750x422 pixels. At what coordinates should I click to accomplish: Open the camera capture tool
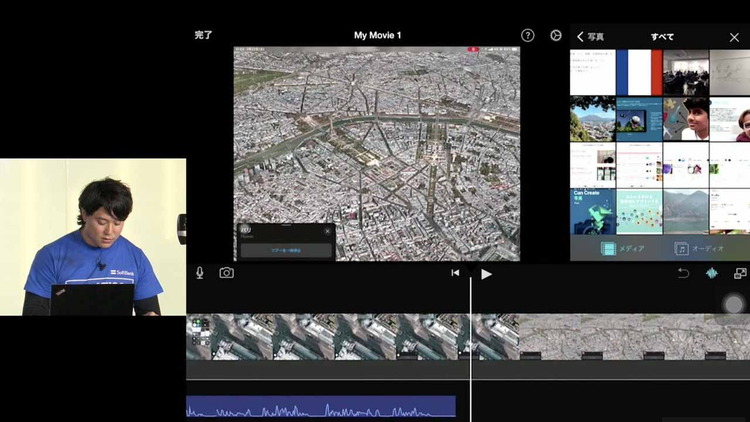pos(227,273)
